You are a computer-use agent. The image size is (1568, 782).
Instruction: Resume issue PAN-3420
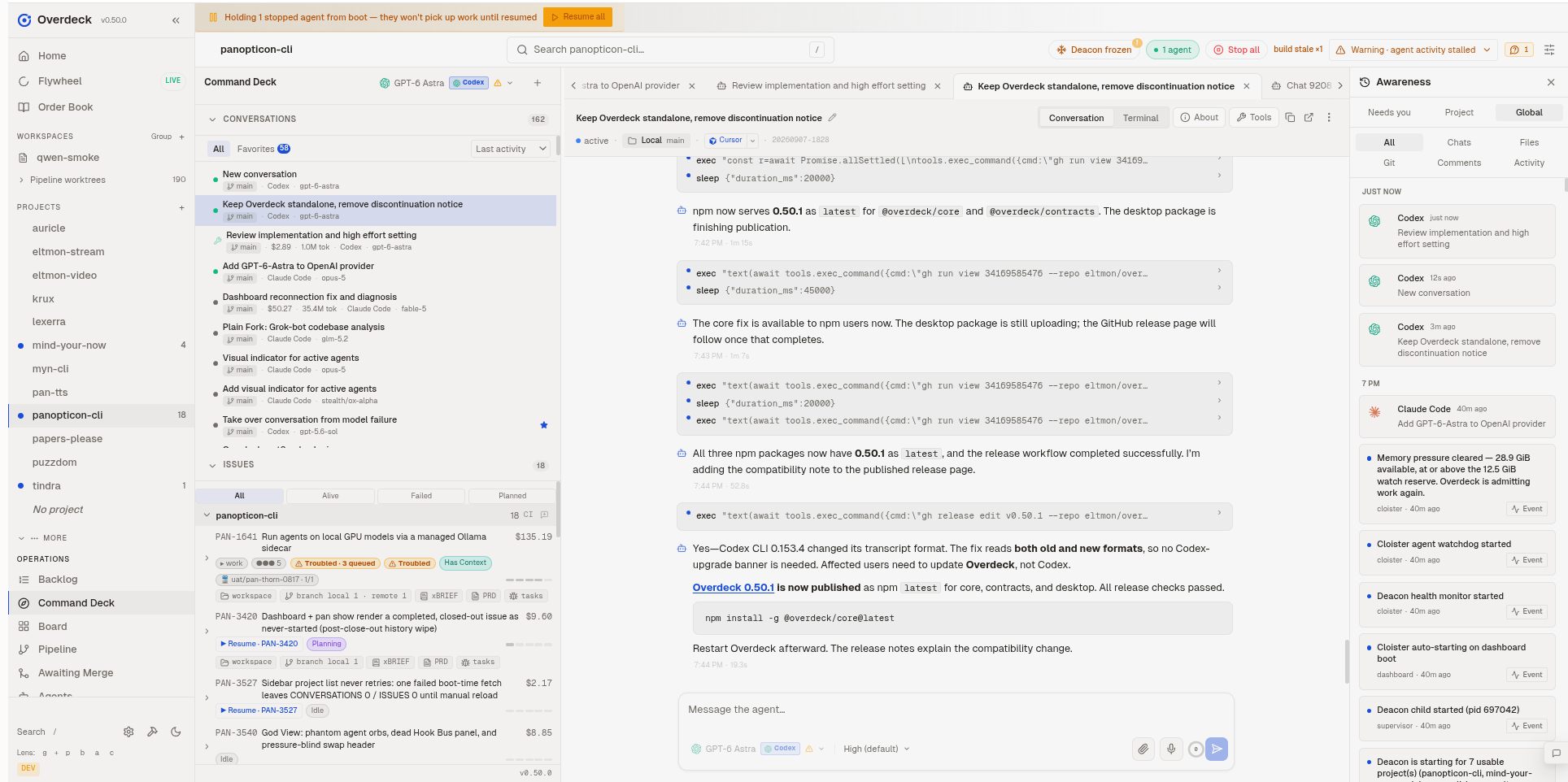coord(259,644)
